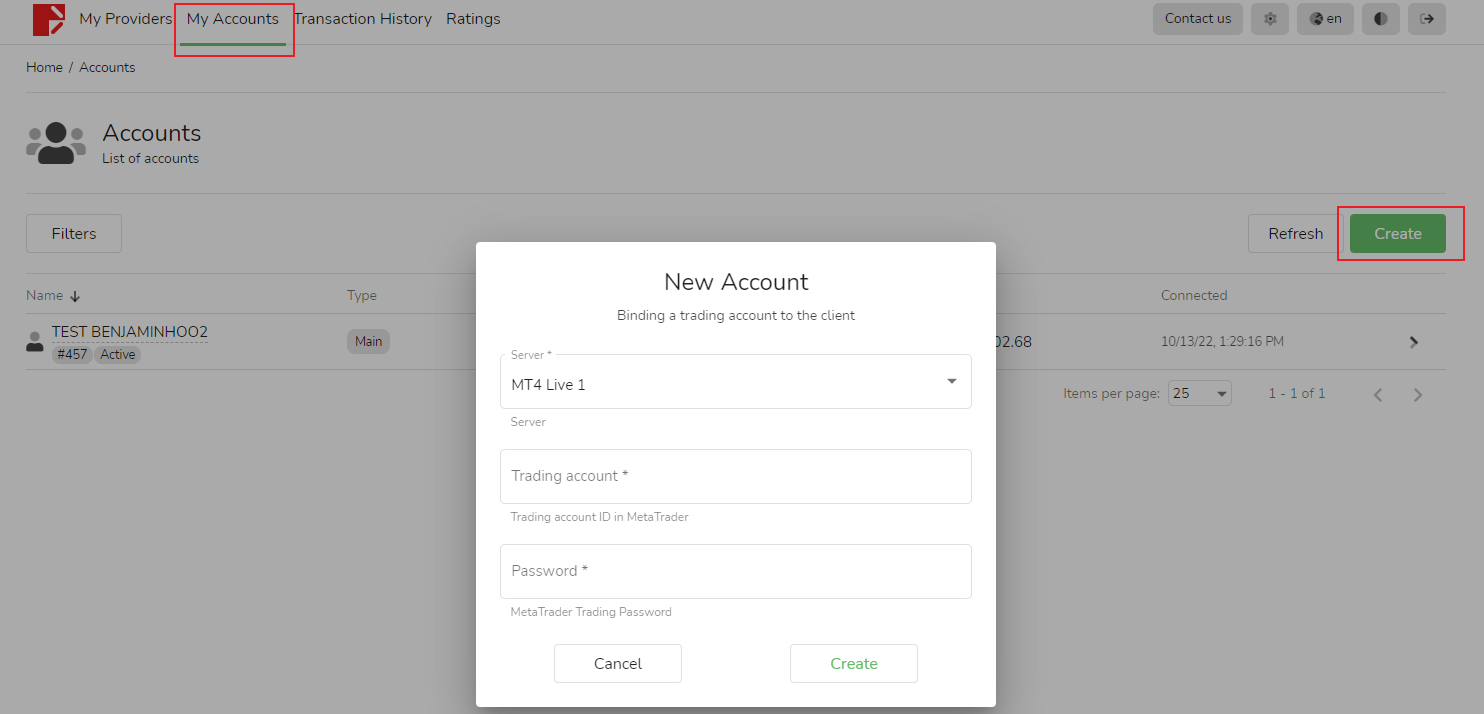The image size is (1484, 714).
Task: Toggle the dark/light theme contrast button
Action: [x=1380, y=19]
